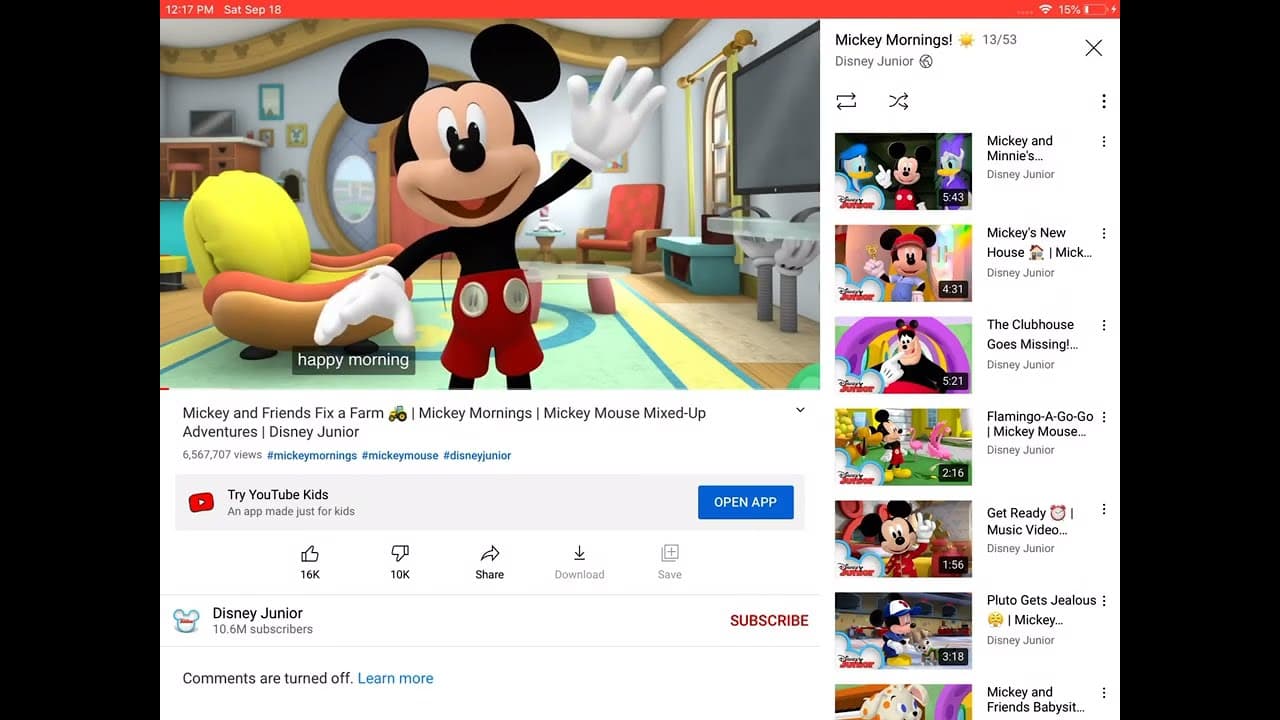
Task: Play Mickey's New House video thumbnail
Action: coord(903,263)
